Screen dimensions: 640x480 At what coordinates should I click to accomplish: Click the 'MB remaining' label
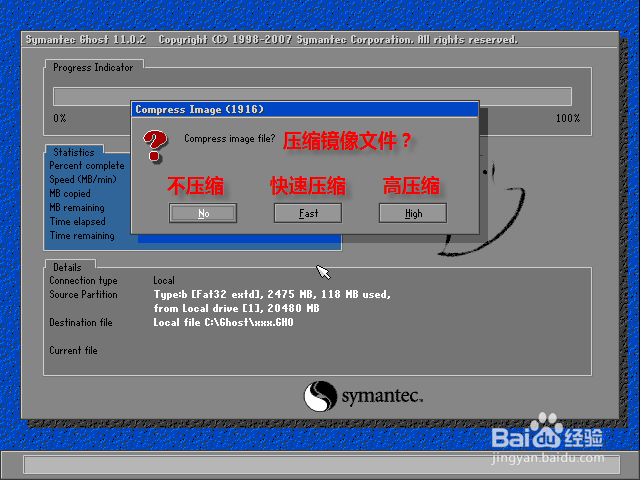77,208
